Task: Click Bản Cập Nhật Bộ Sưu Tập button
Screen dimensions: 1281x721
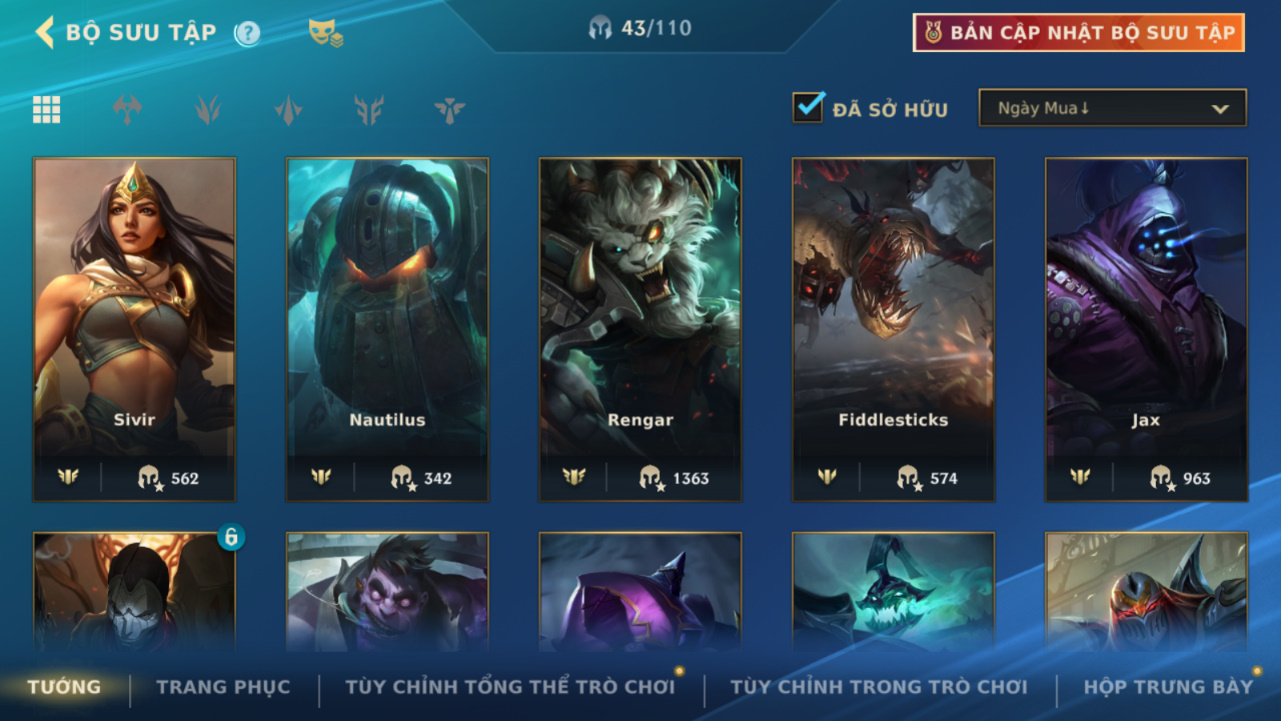Action: tap(1079, 33)
